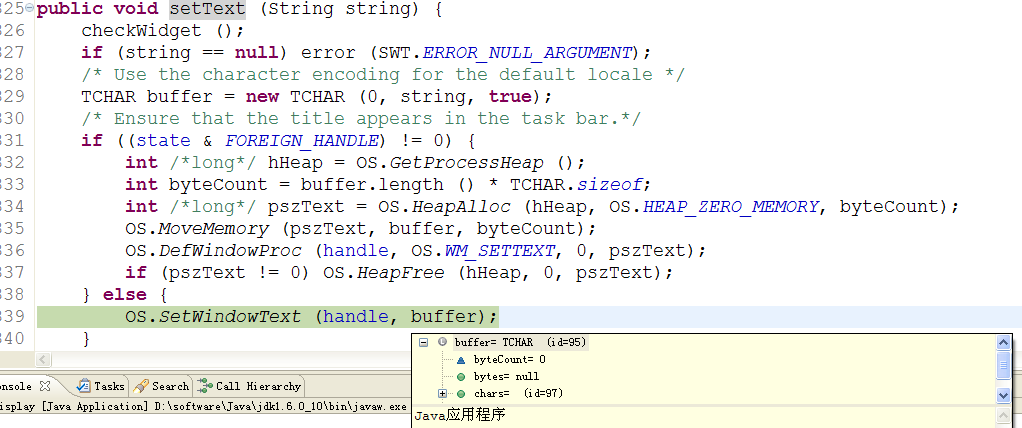Click the TCHAR.sizeof field reference
This screenshot has width=1022, height=428.
tap(576, 184)
